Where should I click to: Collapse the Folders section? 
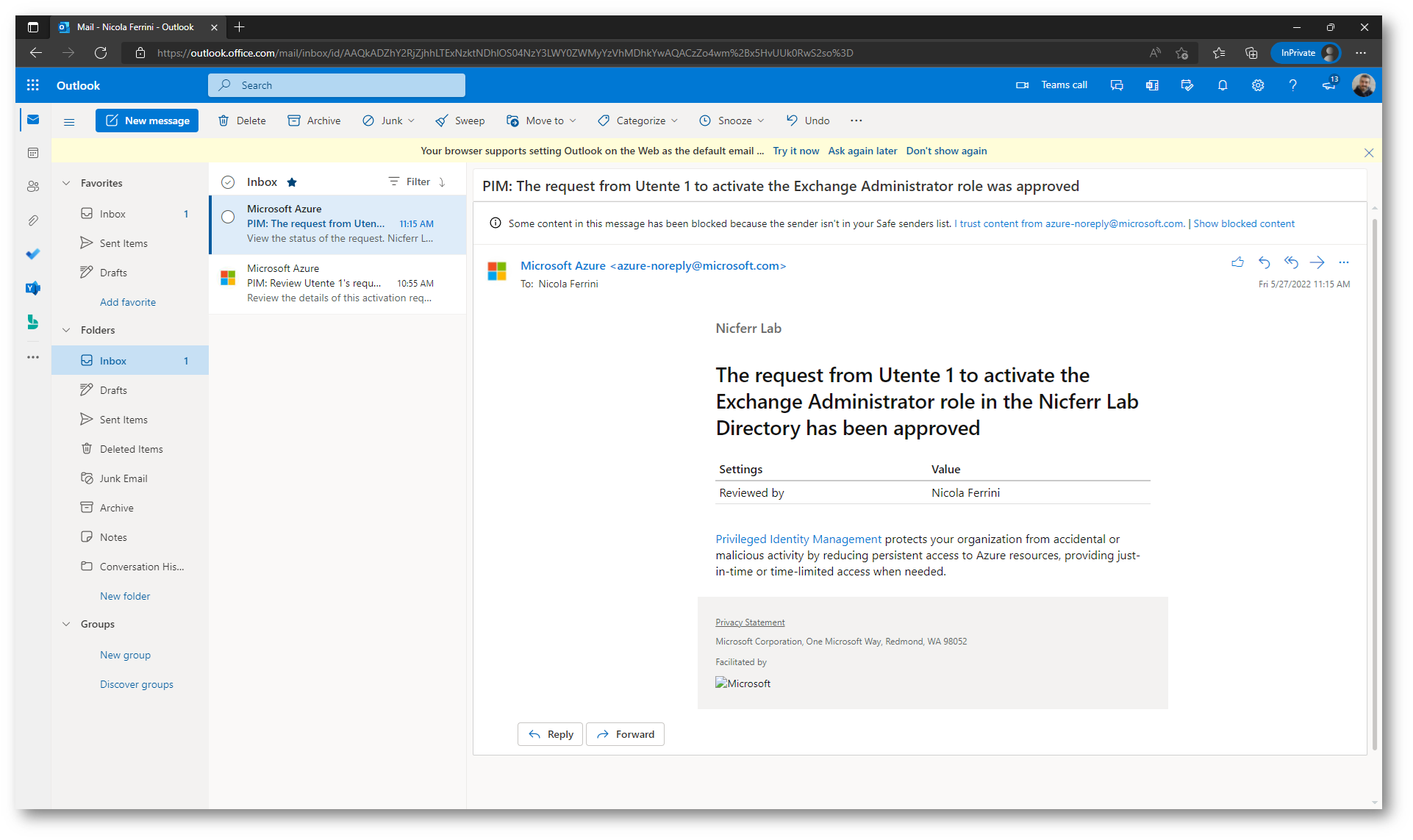coord(66,330)
